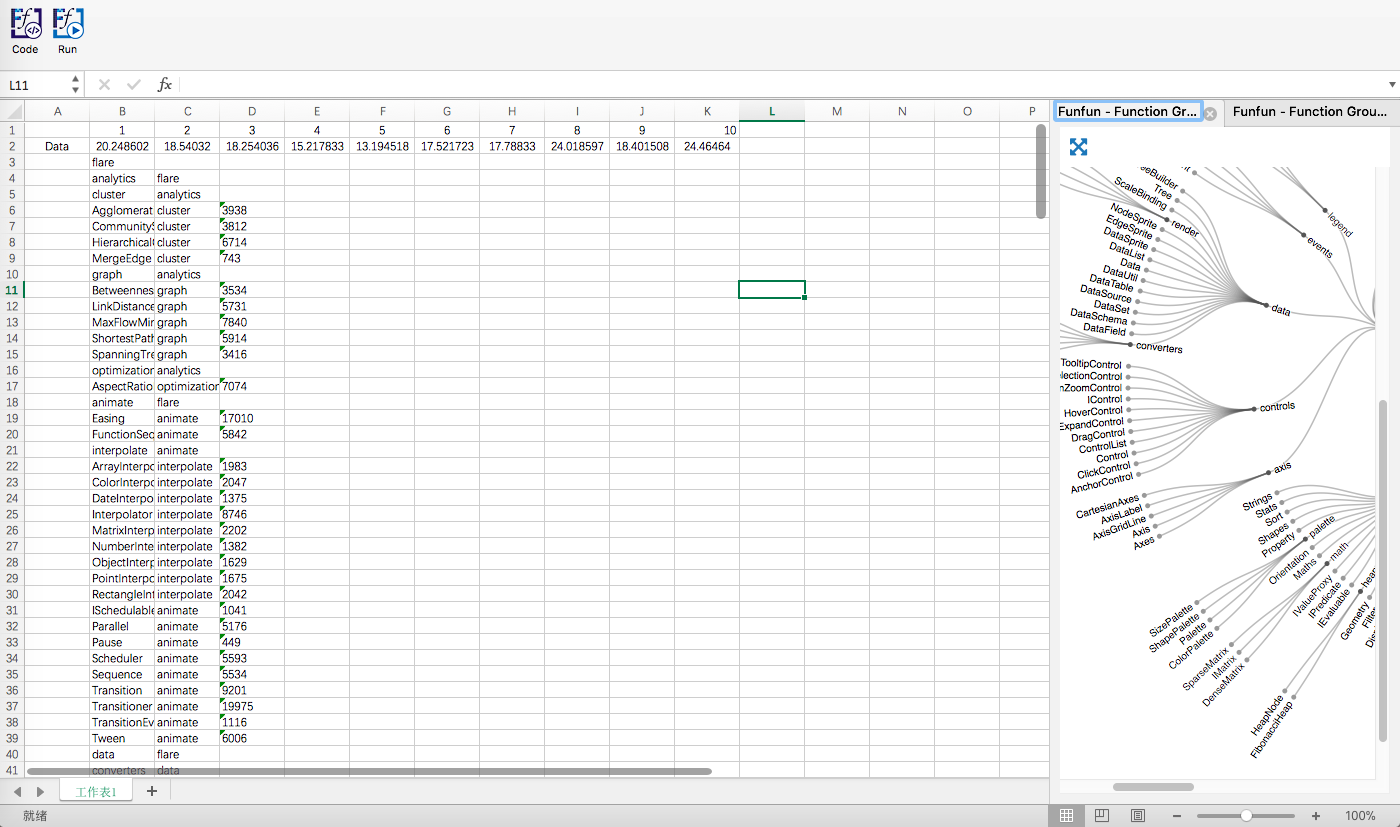The image size is (1400, 827).
Task: Select the Page Layout view icon
Action: click(x=1137, y=815)
